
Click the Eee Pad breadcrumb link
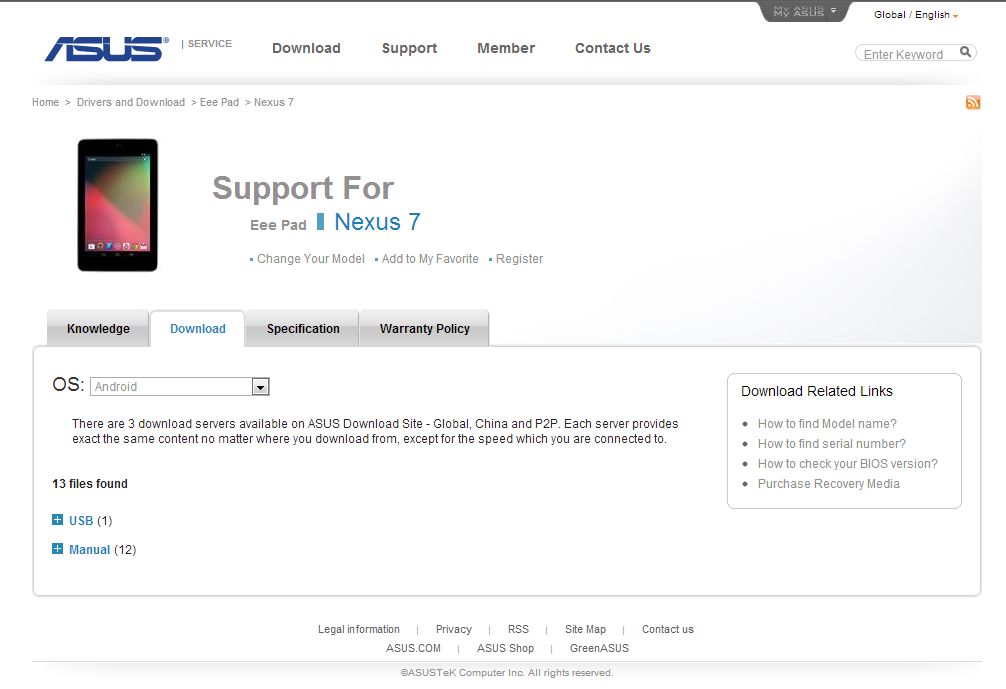tap(219, 102)
